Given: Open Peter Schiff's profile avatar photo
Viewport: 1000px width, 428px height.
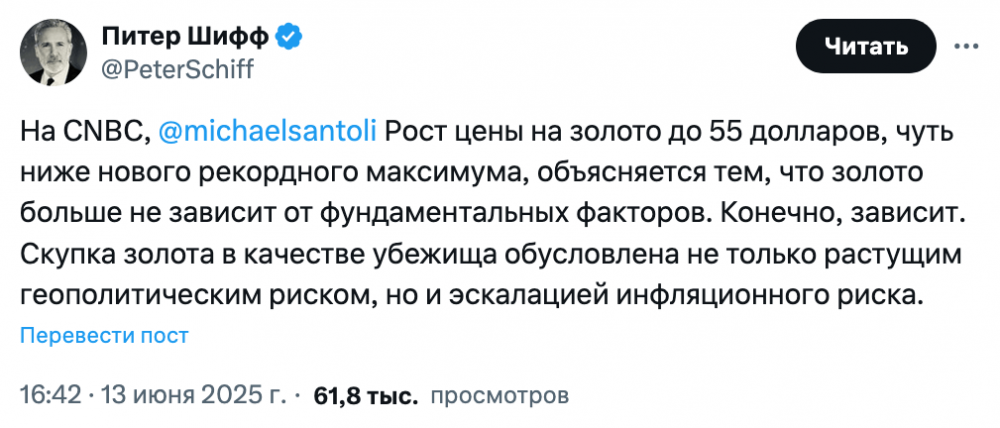Looking at the screenshot, I should (52, 52).
